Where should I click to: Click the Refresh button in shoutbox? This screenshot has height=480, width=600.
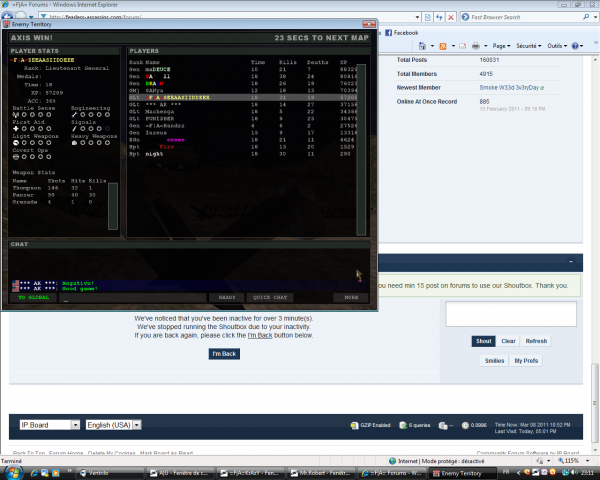click(x=536, y=341)
